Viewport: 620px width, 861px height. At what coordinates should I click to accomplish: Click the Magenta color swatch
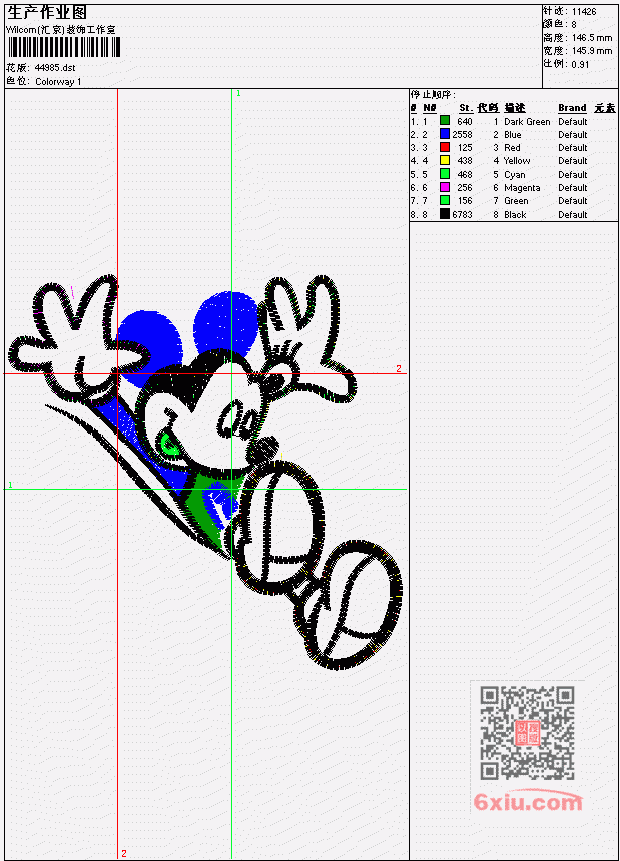(x=445, y=187)
